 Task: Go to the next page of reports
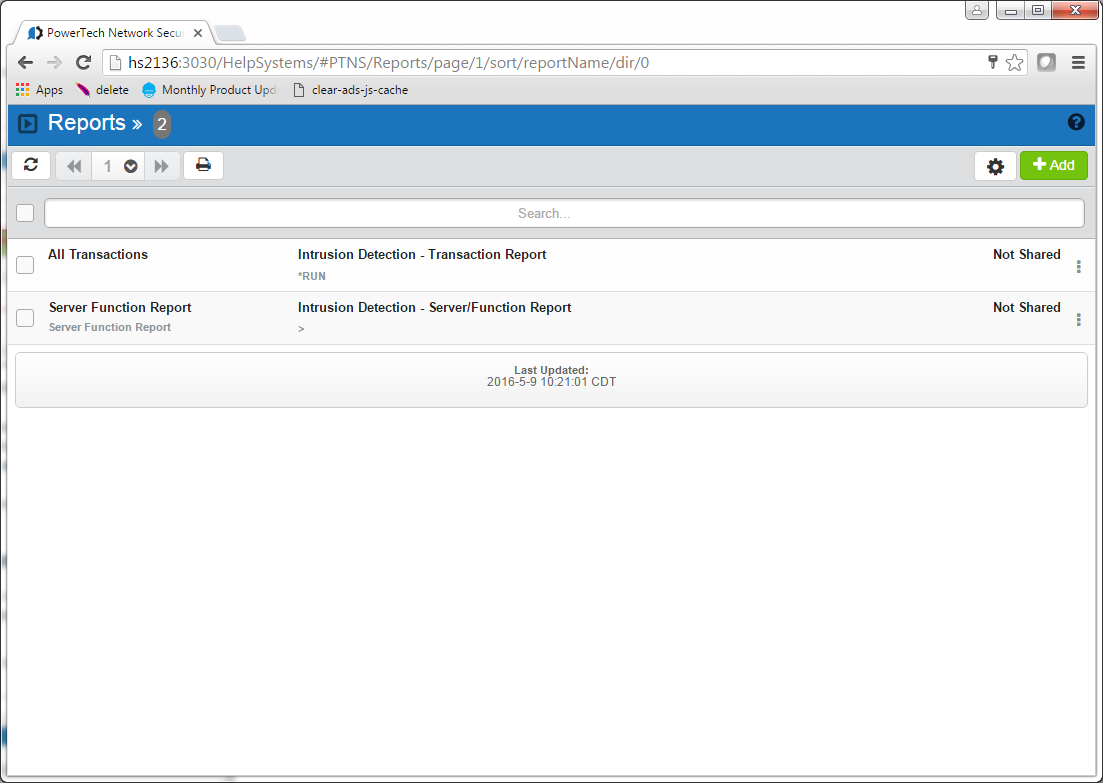tap(162, 167)
